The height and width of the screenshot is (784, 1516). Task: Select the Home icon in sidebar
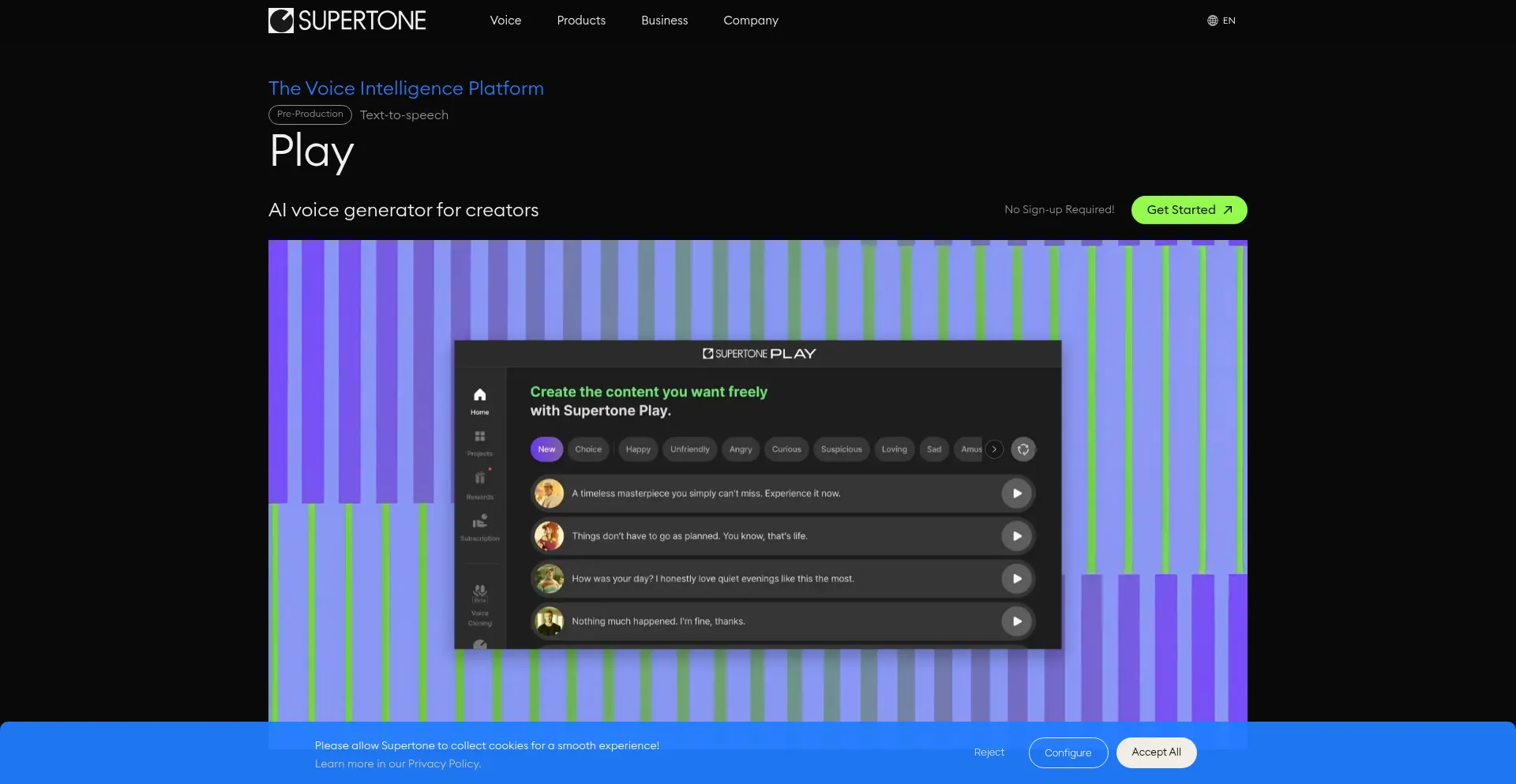[x=479, y=400]
